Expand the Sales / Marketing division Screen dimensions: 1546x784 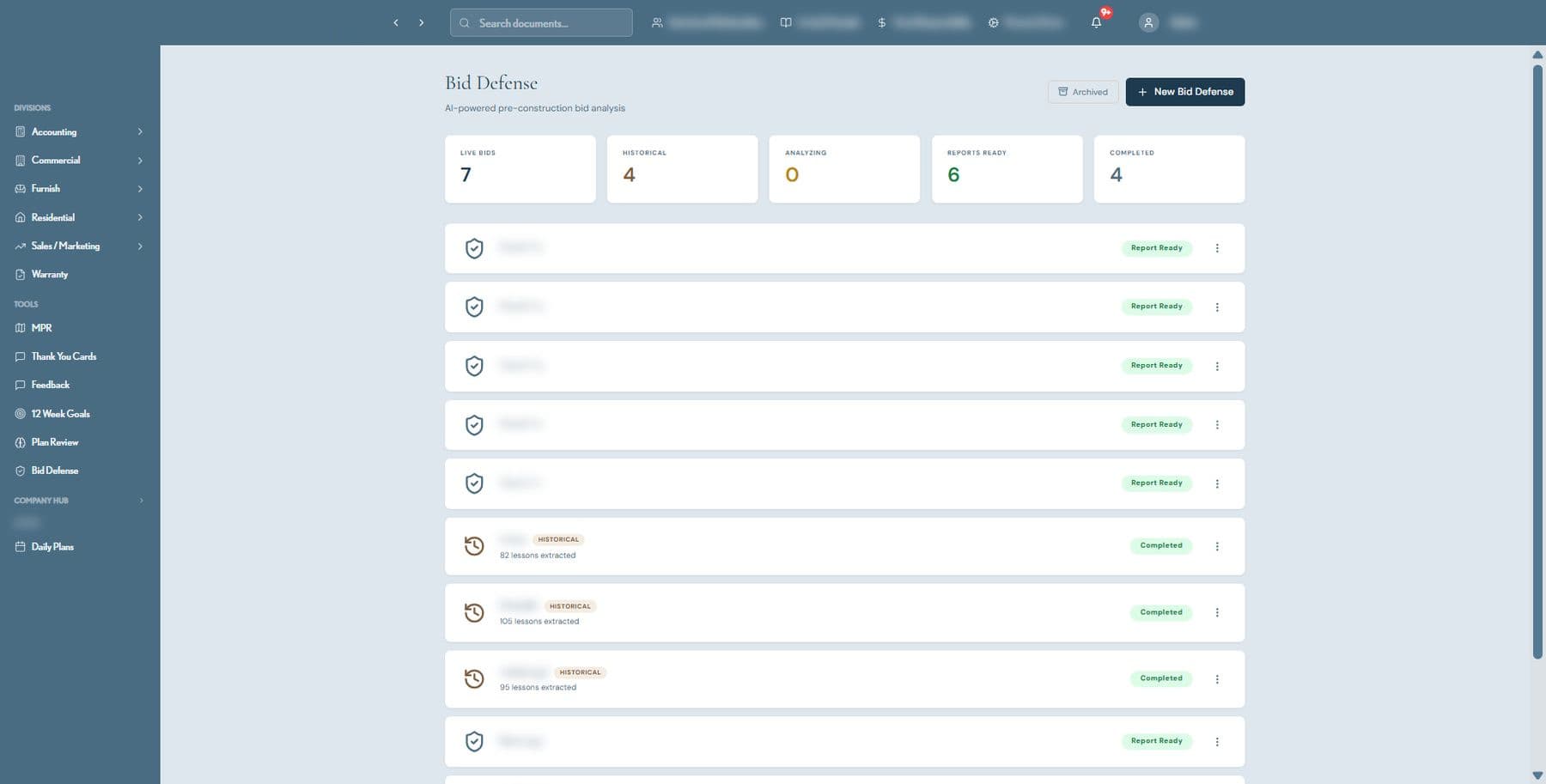coord(140,246)
